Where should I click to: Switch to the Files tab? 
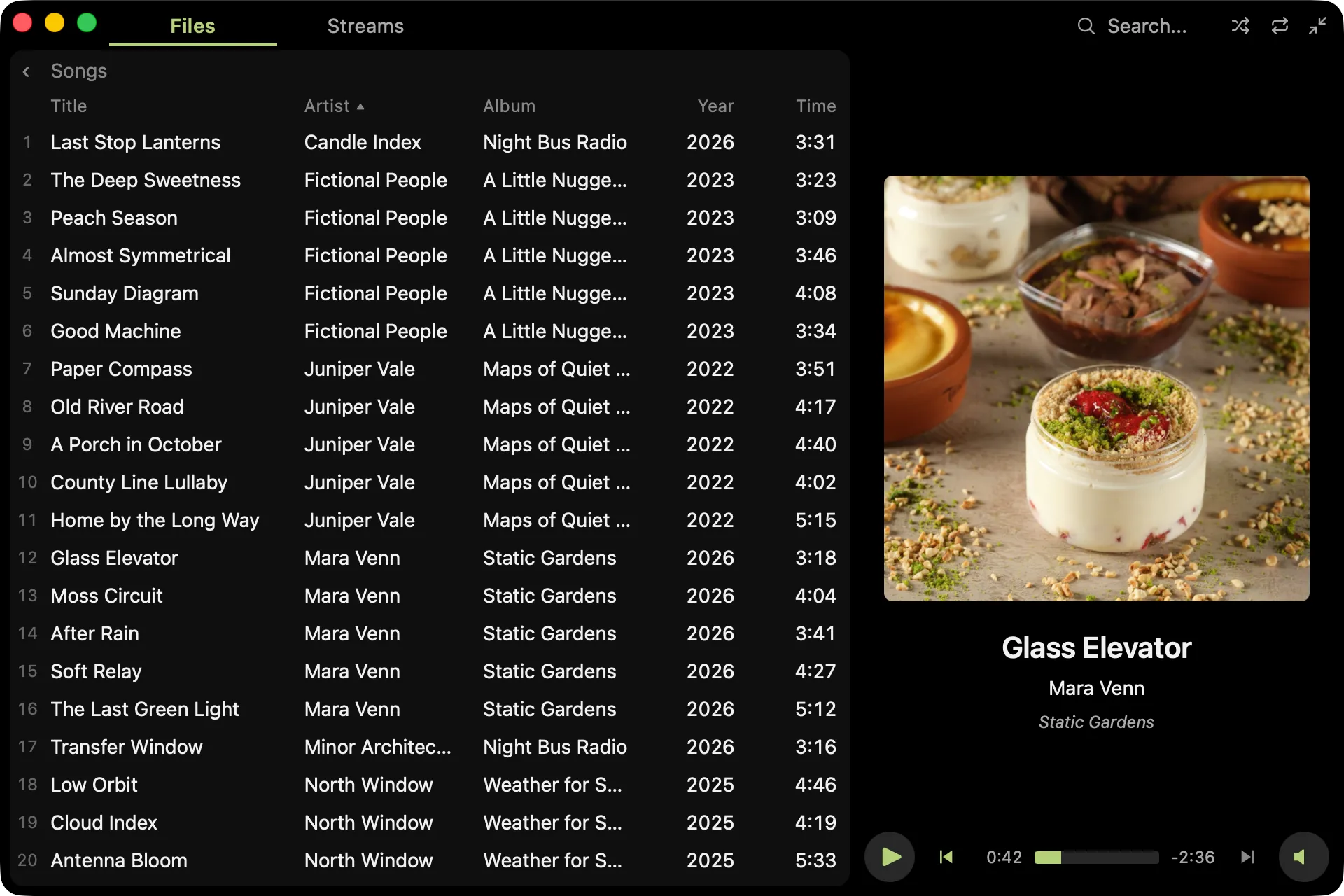[x=192, y=27]
